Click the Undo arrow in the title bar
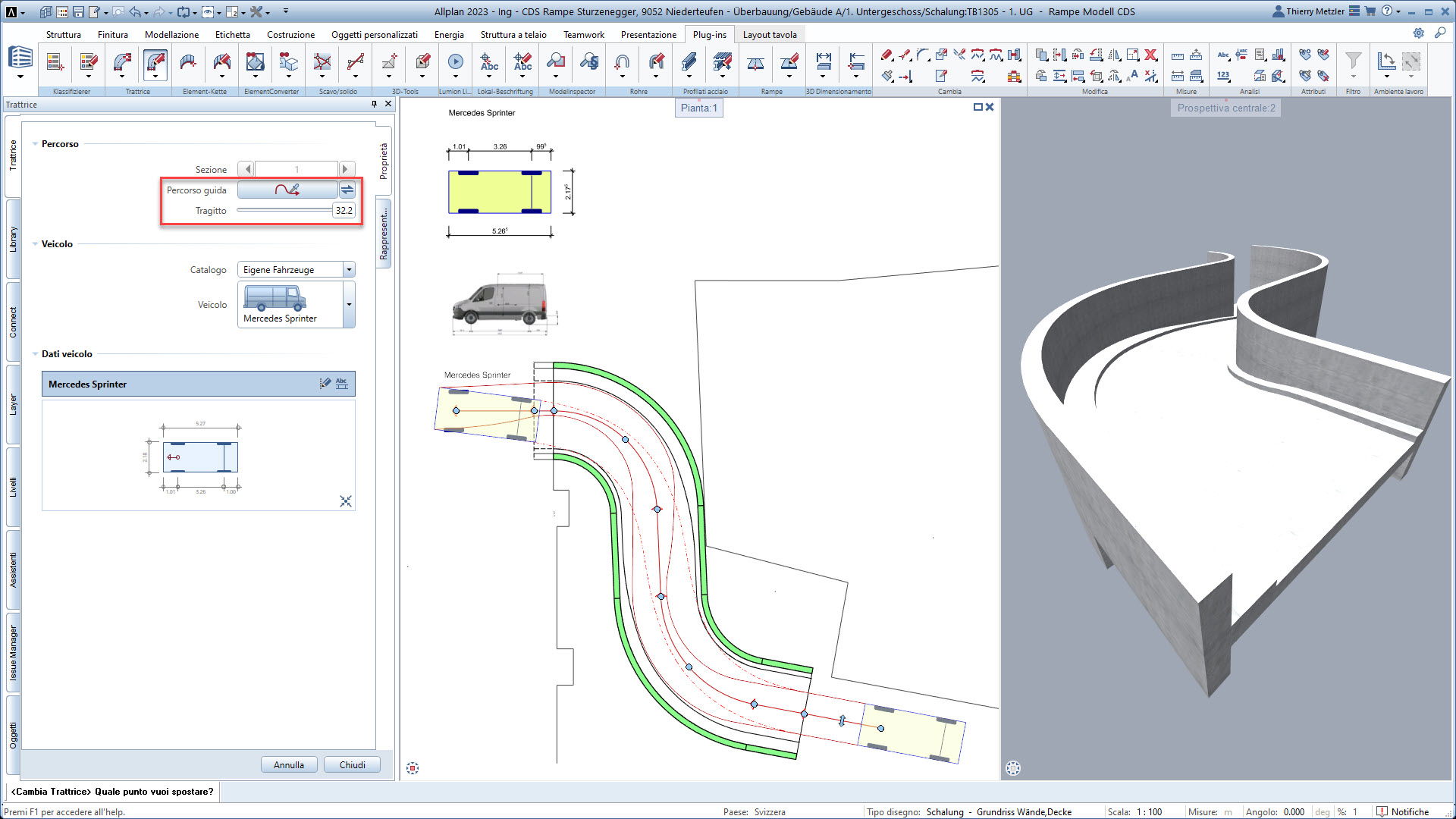The width and height of the screenshot is (1456, 819). pos(134,11)
